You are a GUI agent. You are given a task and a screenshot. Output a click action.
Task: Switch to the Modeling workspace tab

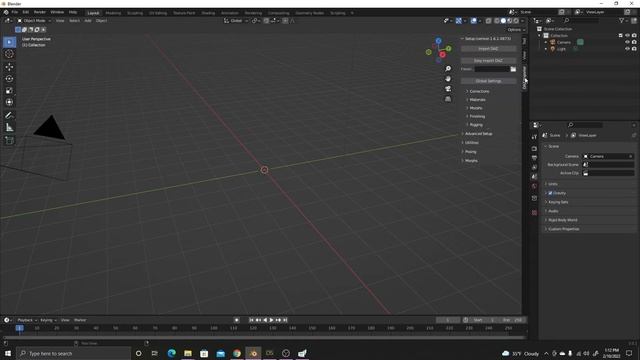[x=113, y=13]
